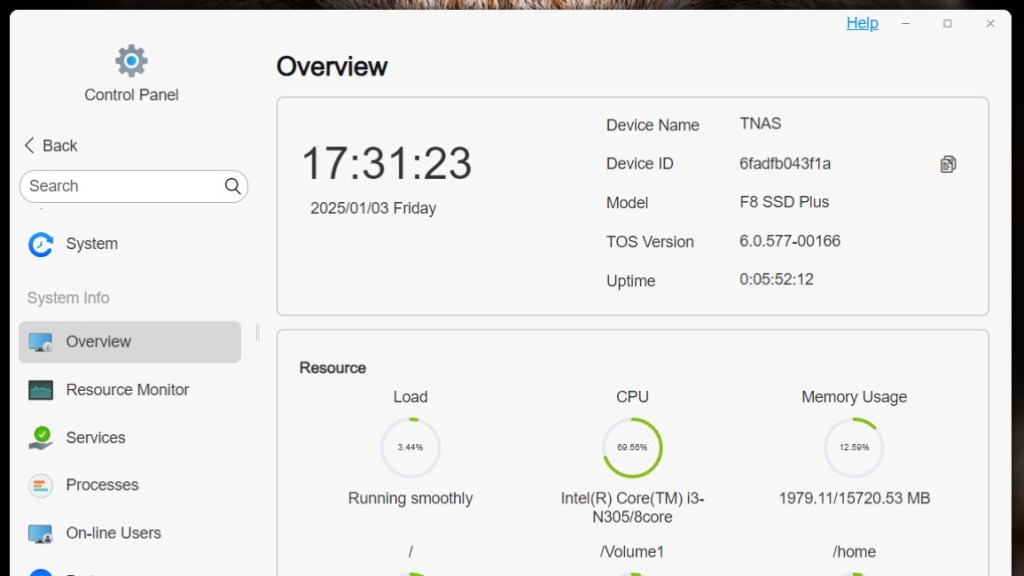Click the Processes list icon

(40, 485)
